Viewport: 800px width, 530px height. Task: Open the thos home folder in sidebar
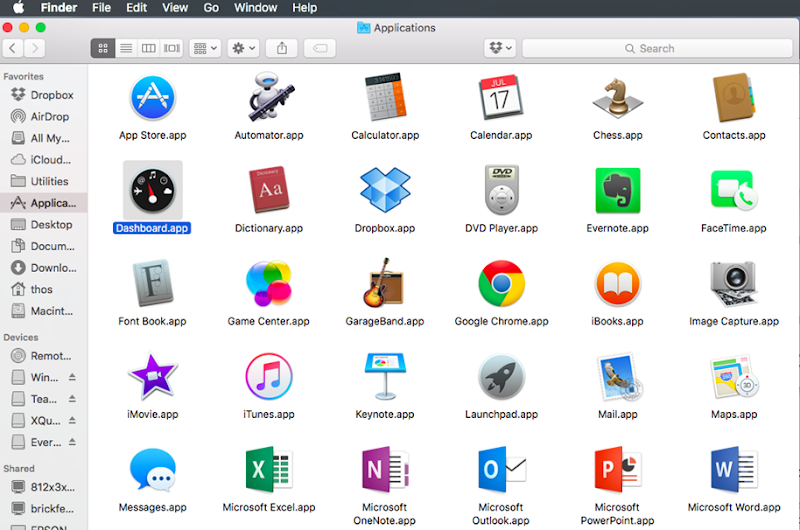(44, 290)
